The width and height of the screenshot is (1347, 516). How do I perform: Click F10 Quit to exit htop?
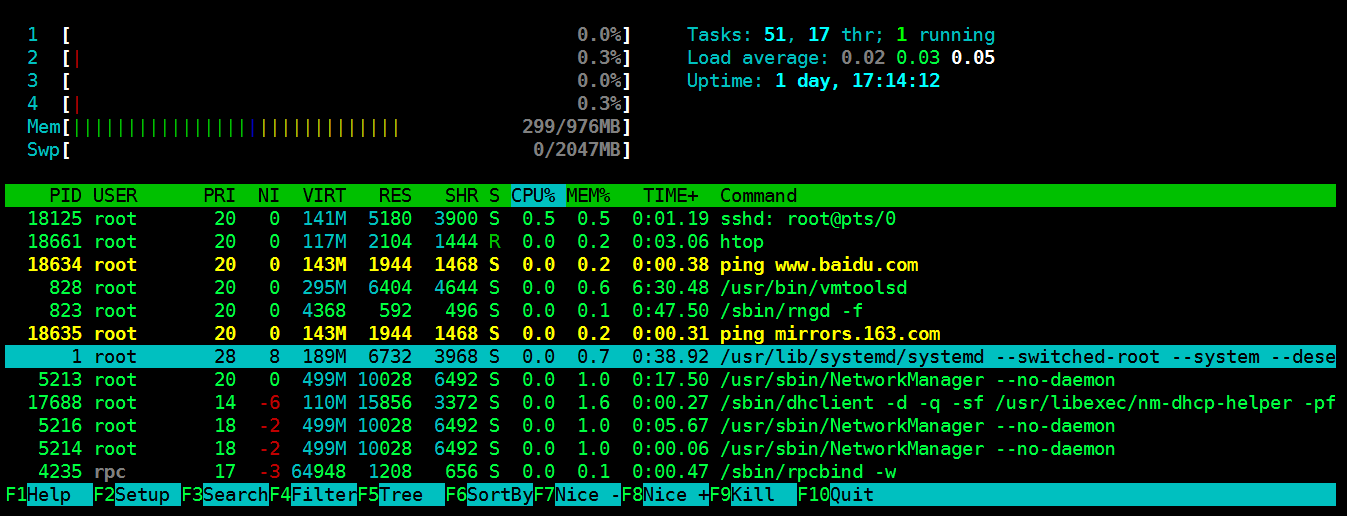point(837,495)
